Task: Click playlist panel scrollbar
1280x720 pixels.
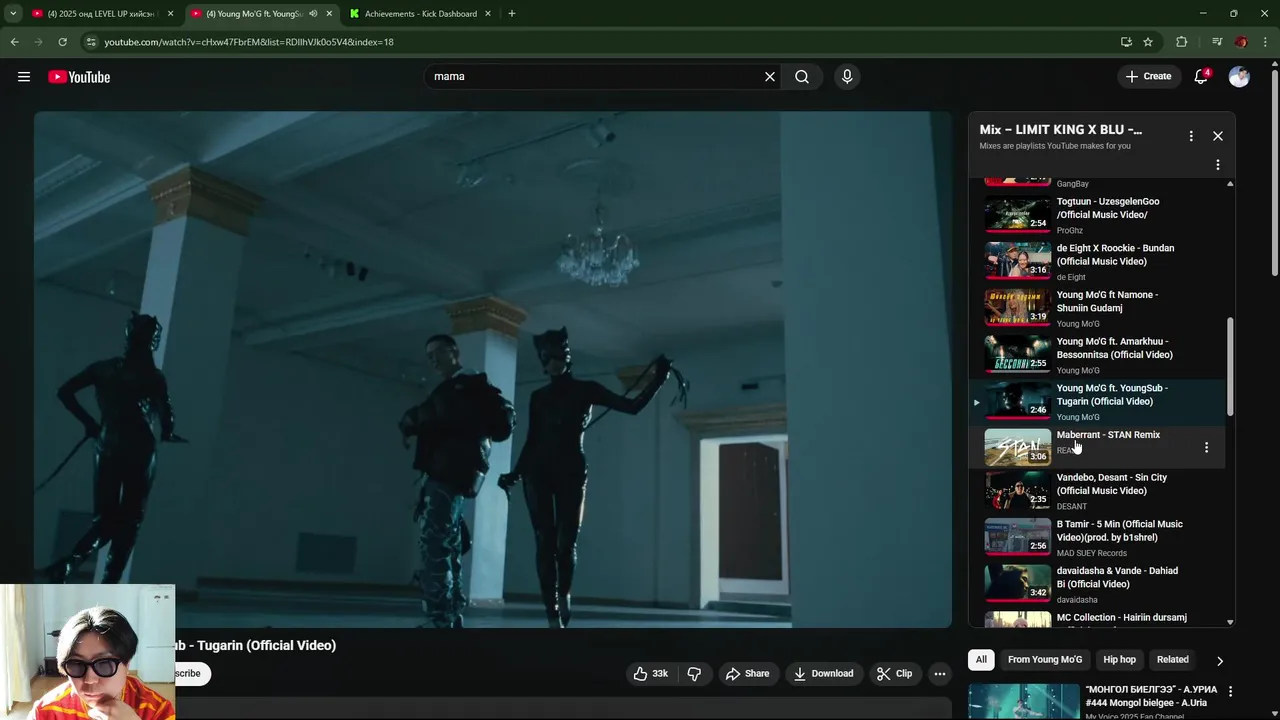Action: (1230, 368)
